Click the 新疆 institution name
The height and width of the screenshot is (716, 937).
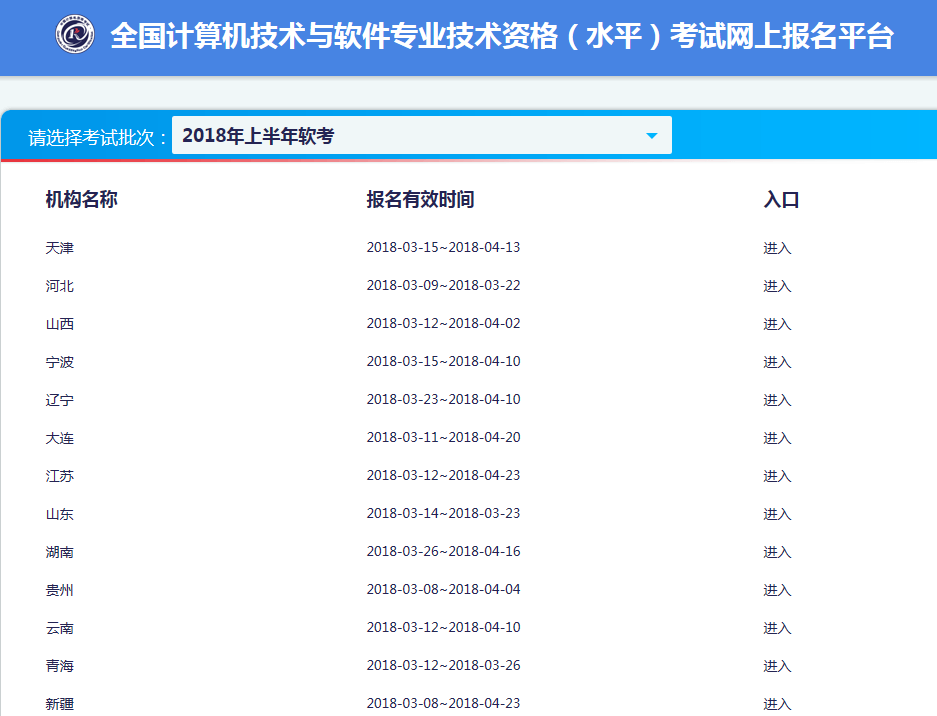pyautogui.click(x=60, y=704)
